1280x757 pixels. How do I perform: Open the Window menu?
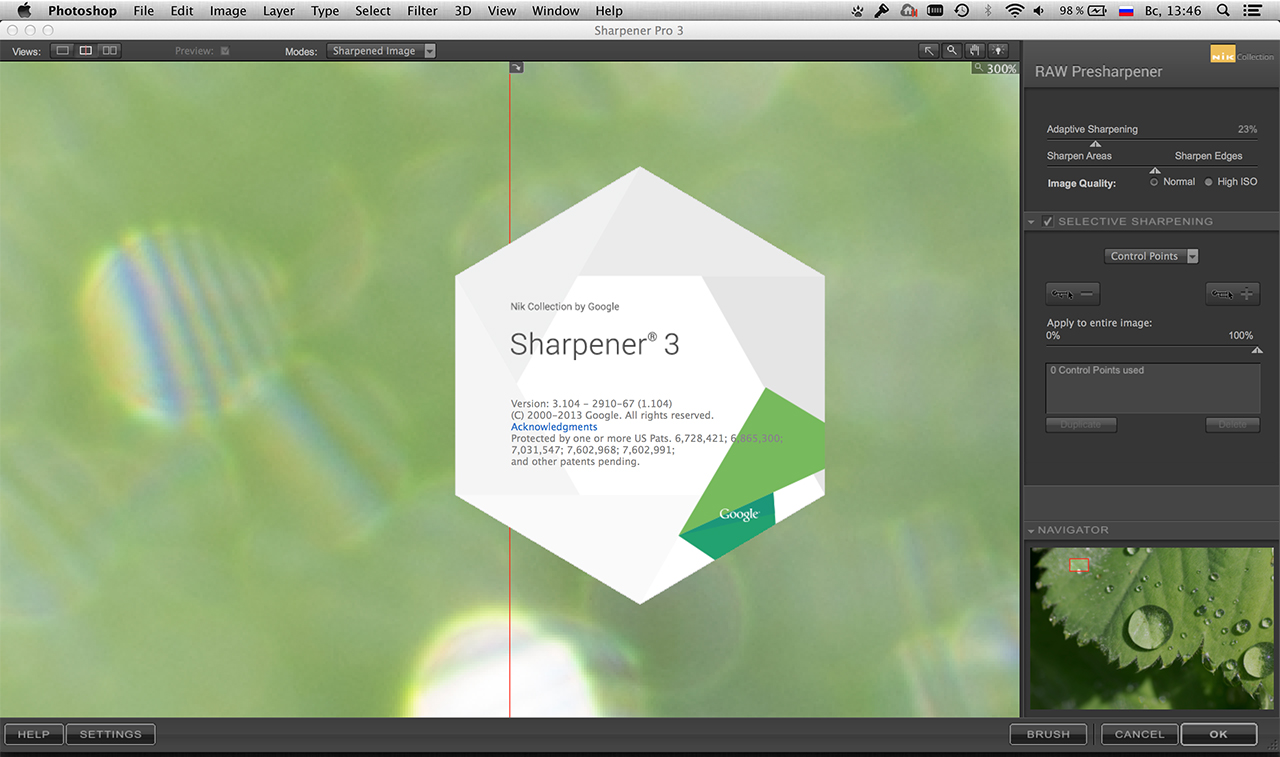[556, 11]
